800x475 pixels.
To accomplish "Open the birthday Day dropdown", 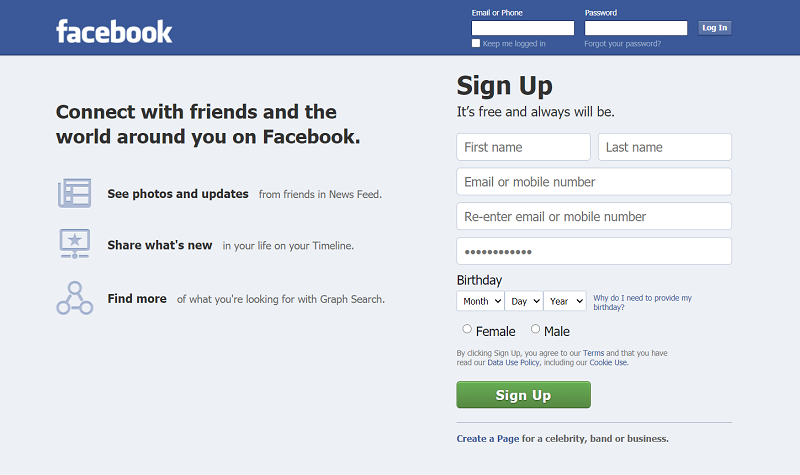I will point(523,301).
